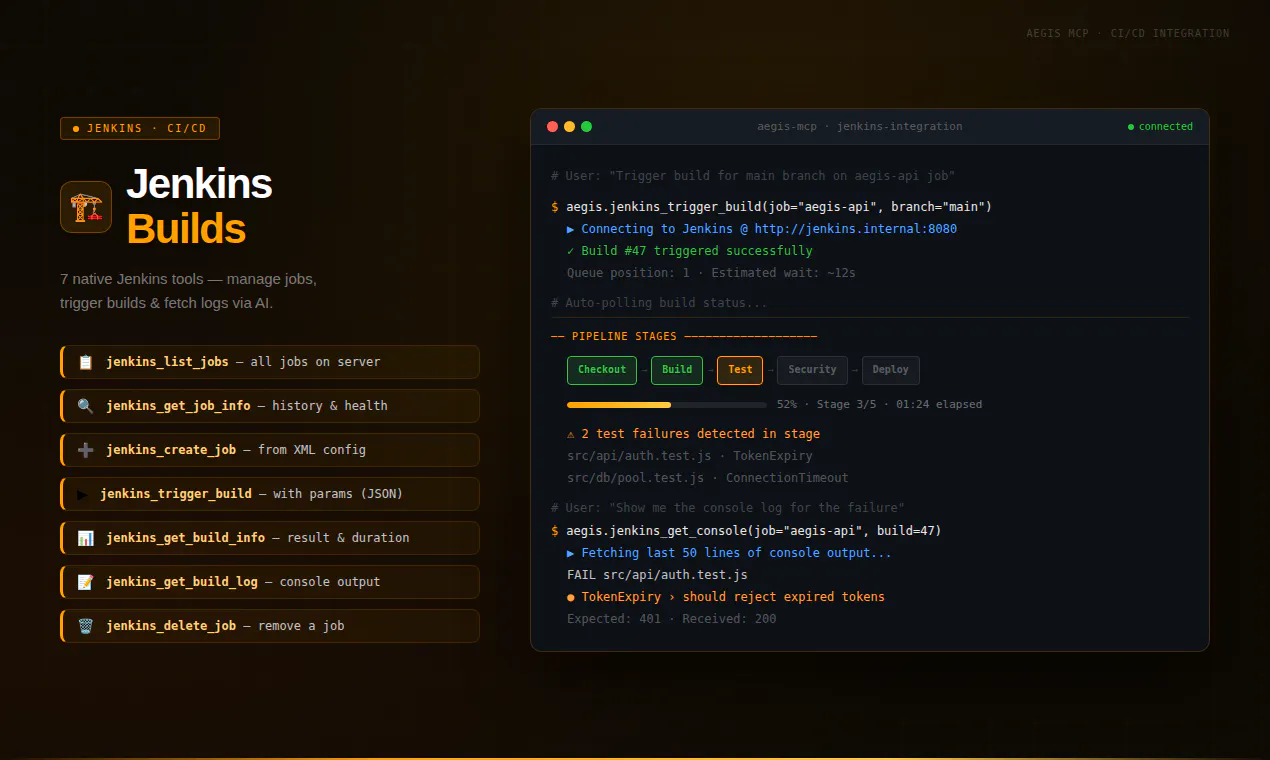This screenshot has height=760, width=1270.
Task: Select the Deploy pipeline stage
Action: 890,370
